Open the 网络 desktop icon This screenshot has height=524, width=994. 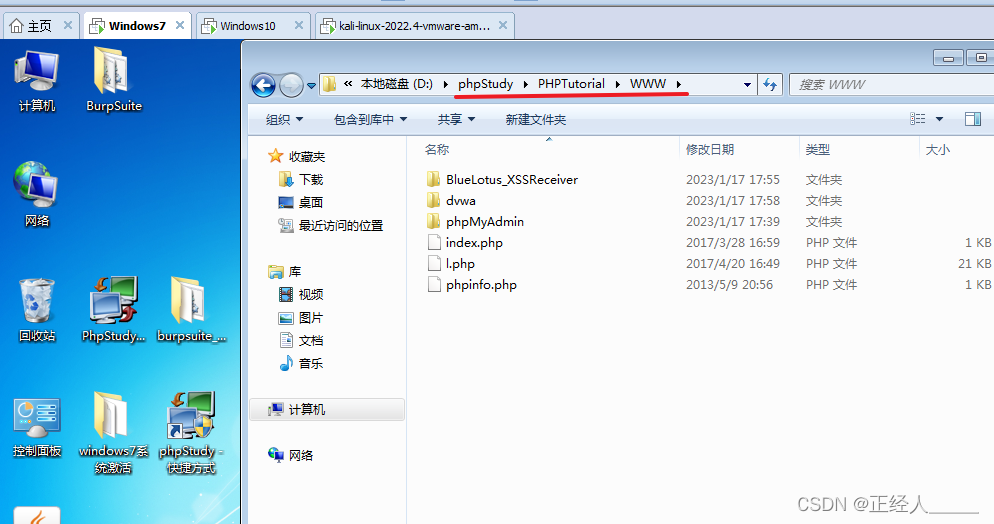tap(37, 195)
